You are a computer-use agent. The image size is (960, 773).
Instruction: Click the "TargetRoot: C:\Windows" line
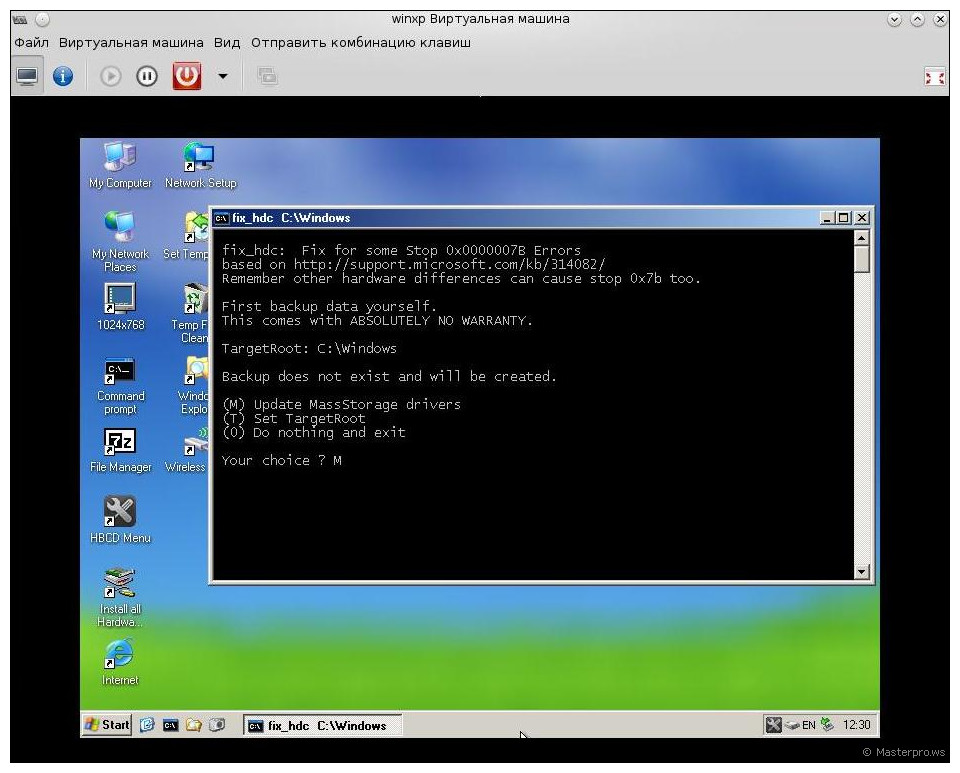click(309, 349)
